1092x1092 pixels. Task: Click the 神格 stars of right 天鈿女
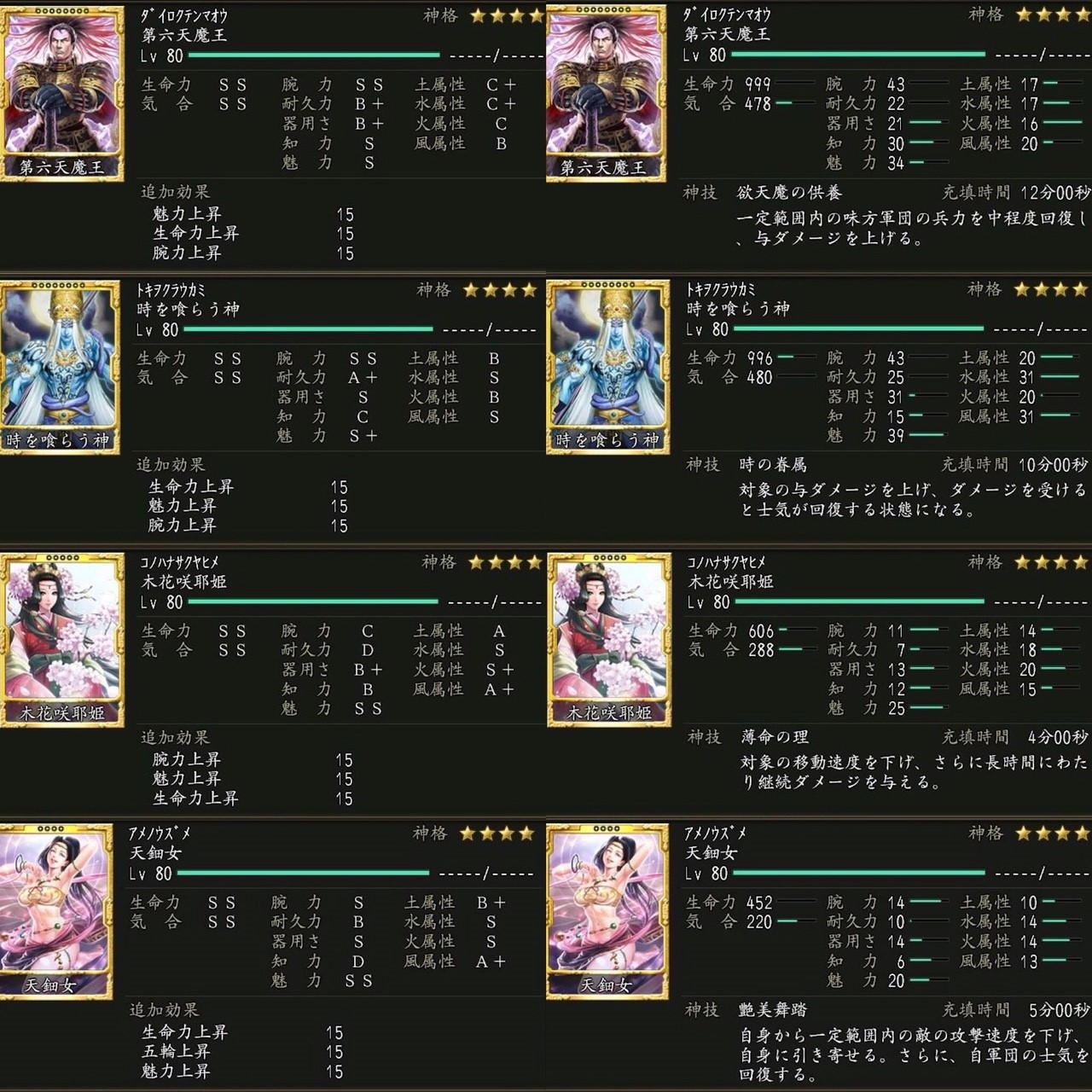(1053, 833)
